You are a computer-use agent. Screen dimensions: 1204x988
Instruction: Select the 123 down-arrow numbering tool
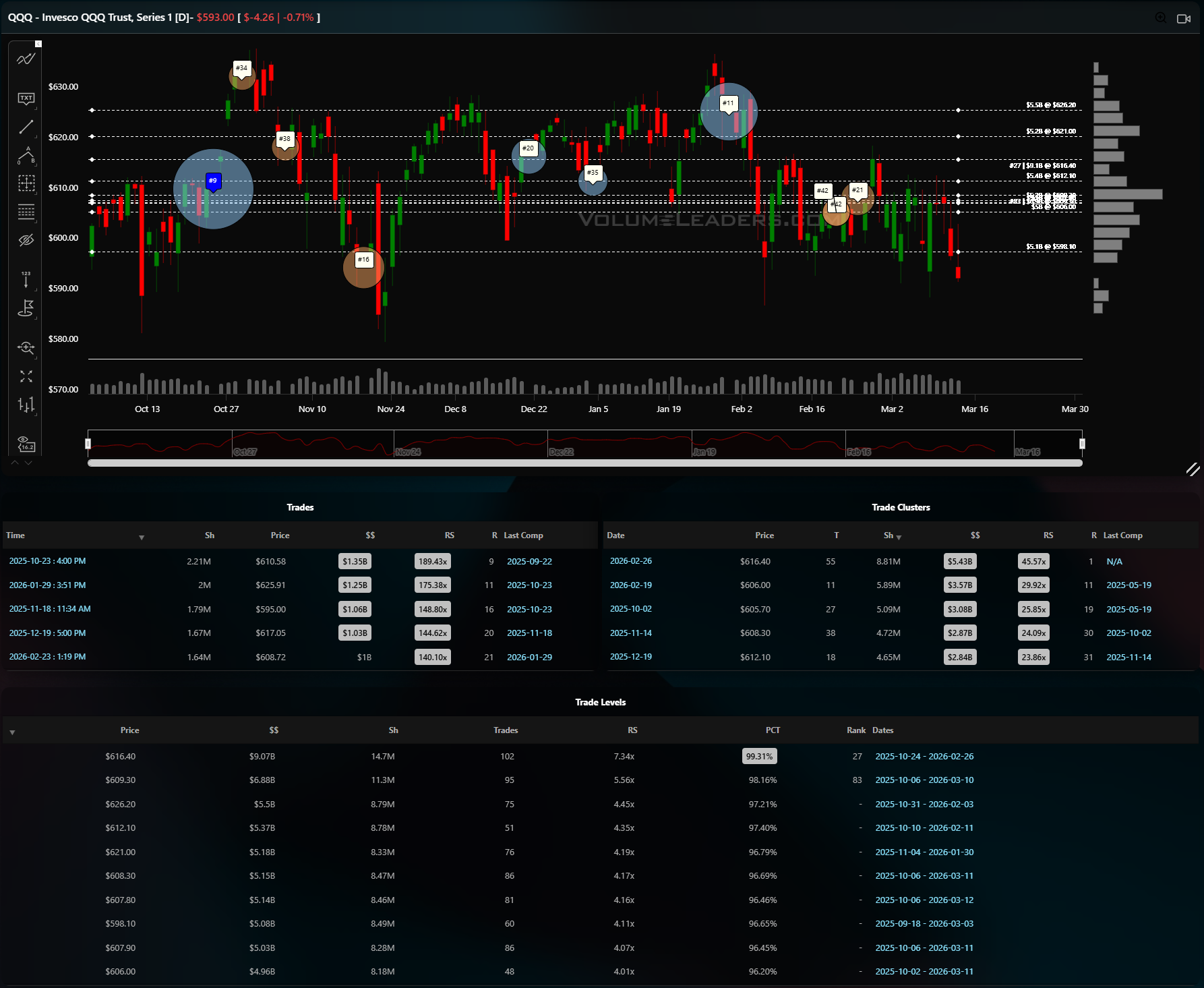click(x=26, y=280)
